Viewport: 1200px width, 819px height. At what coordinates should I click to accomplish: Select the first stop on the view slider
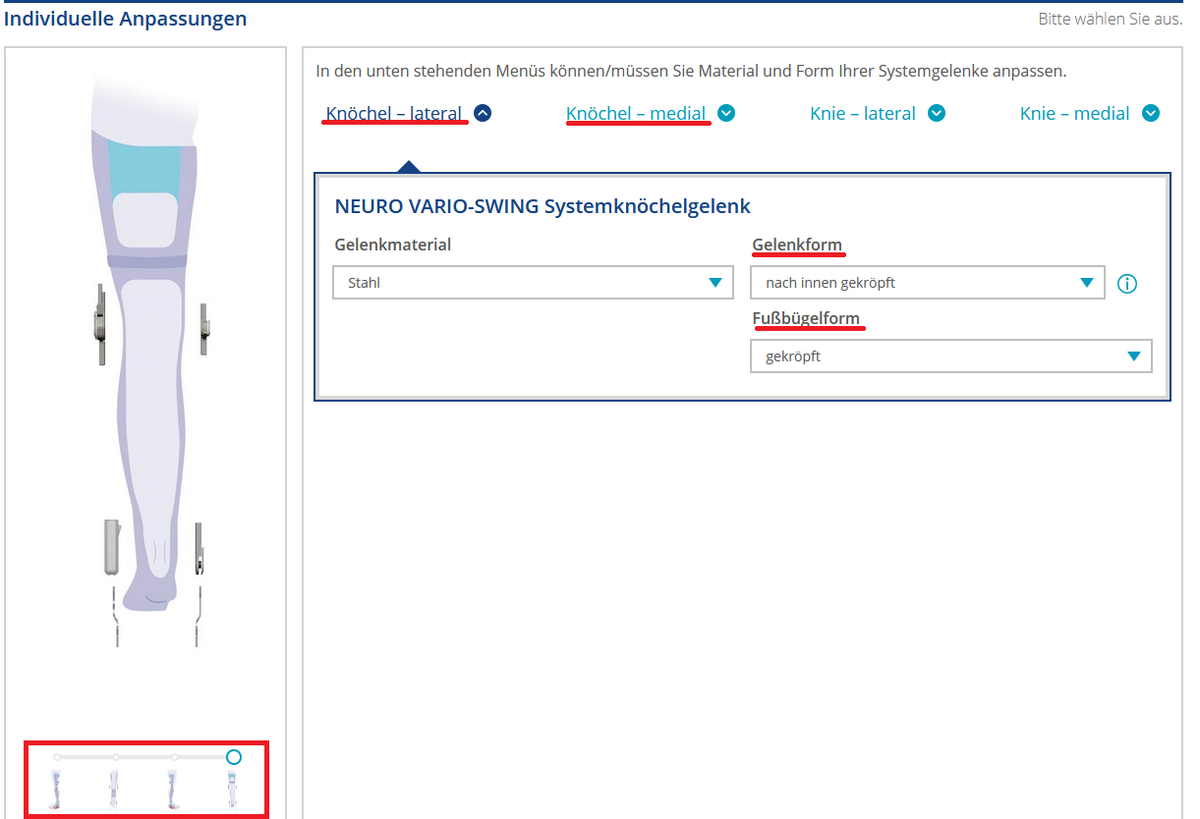pos(57,757)
